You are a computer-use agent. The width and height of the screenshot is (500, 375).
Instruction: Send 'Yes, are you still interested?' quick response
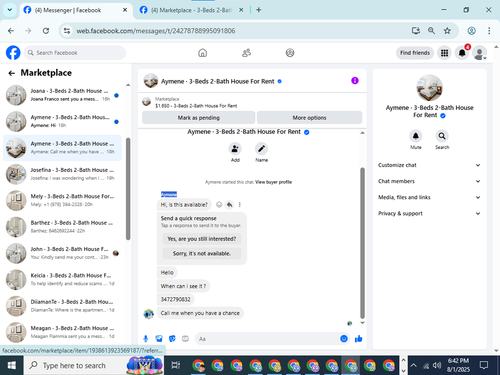click(x=202, y=239)
